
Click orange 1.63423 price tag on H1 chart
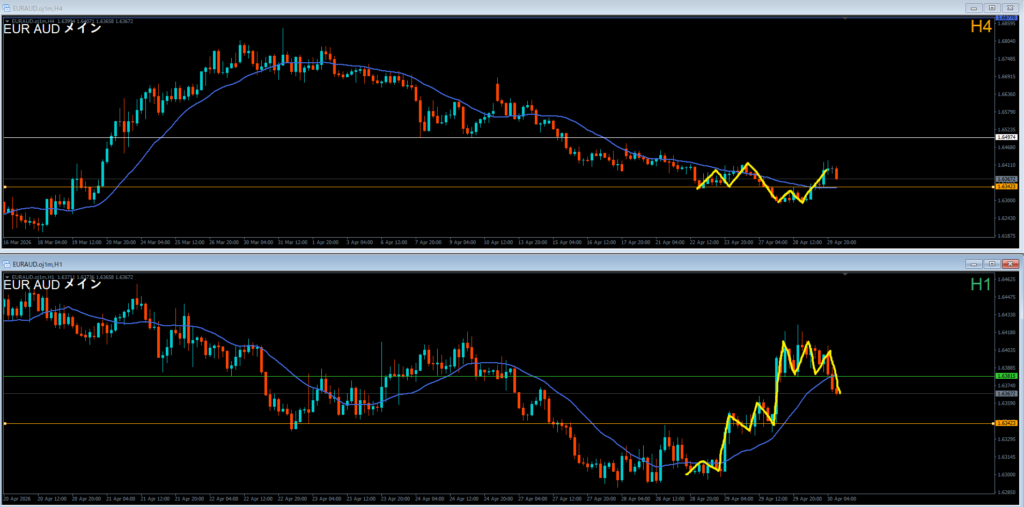point(1007,424)
